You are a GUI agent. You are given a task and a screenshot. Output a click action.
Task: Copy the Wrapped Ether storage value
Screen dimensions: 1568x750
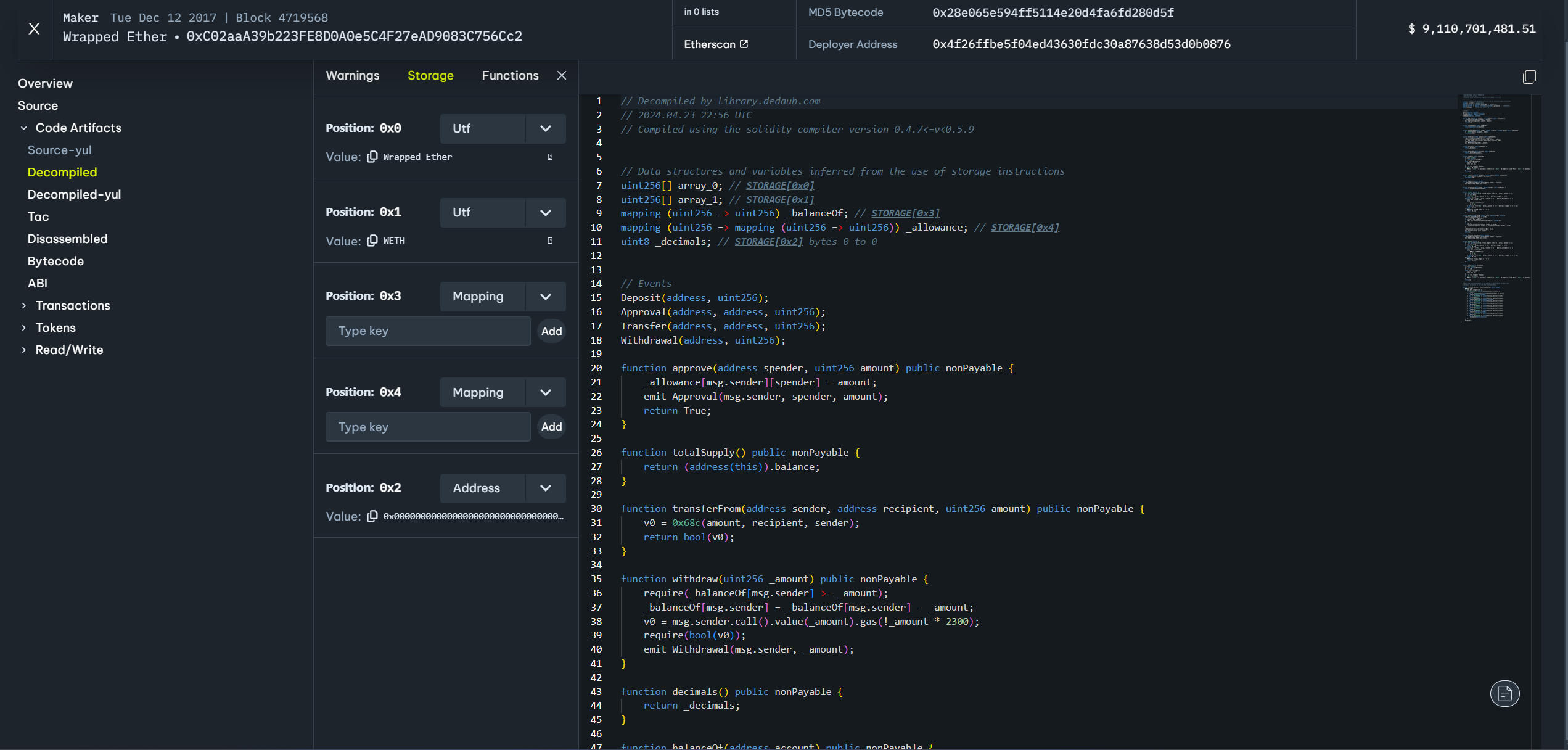(372, 157)
